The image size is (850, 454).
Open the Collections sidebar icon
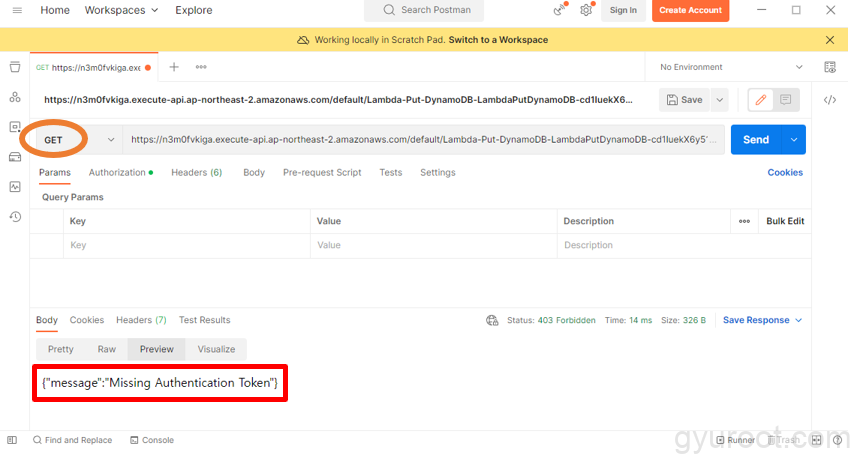point(14,67)
